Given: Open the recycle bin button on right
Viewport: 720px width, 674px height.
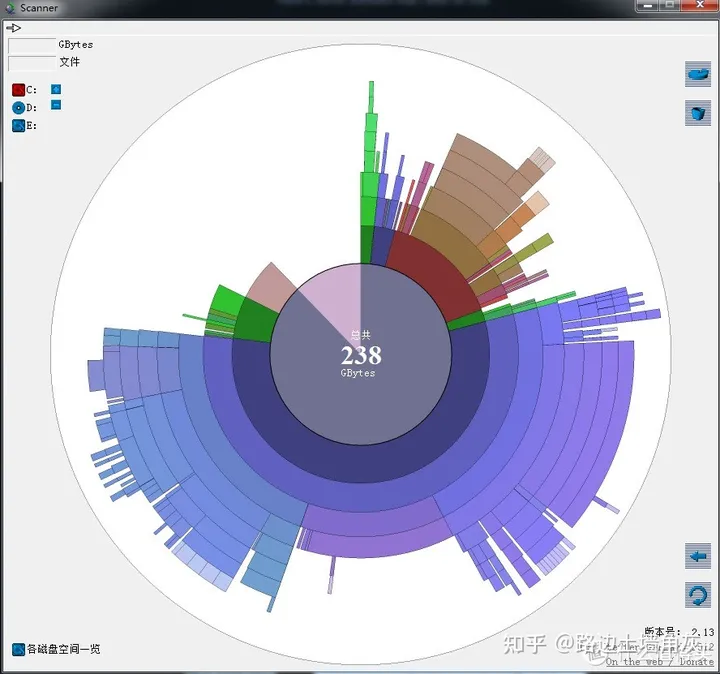Looking at the screenshot, I should (698, 112).
